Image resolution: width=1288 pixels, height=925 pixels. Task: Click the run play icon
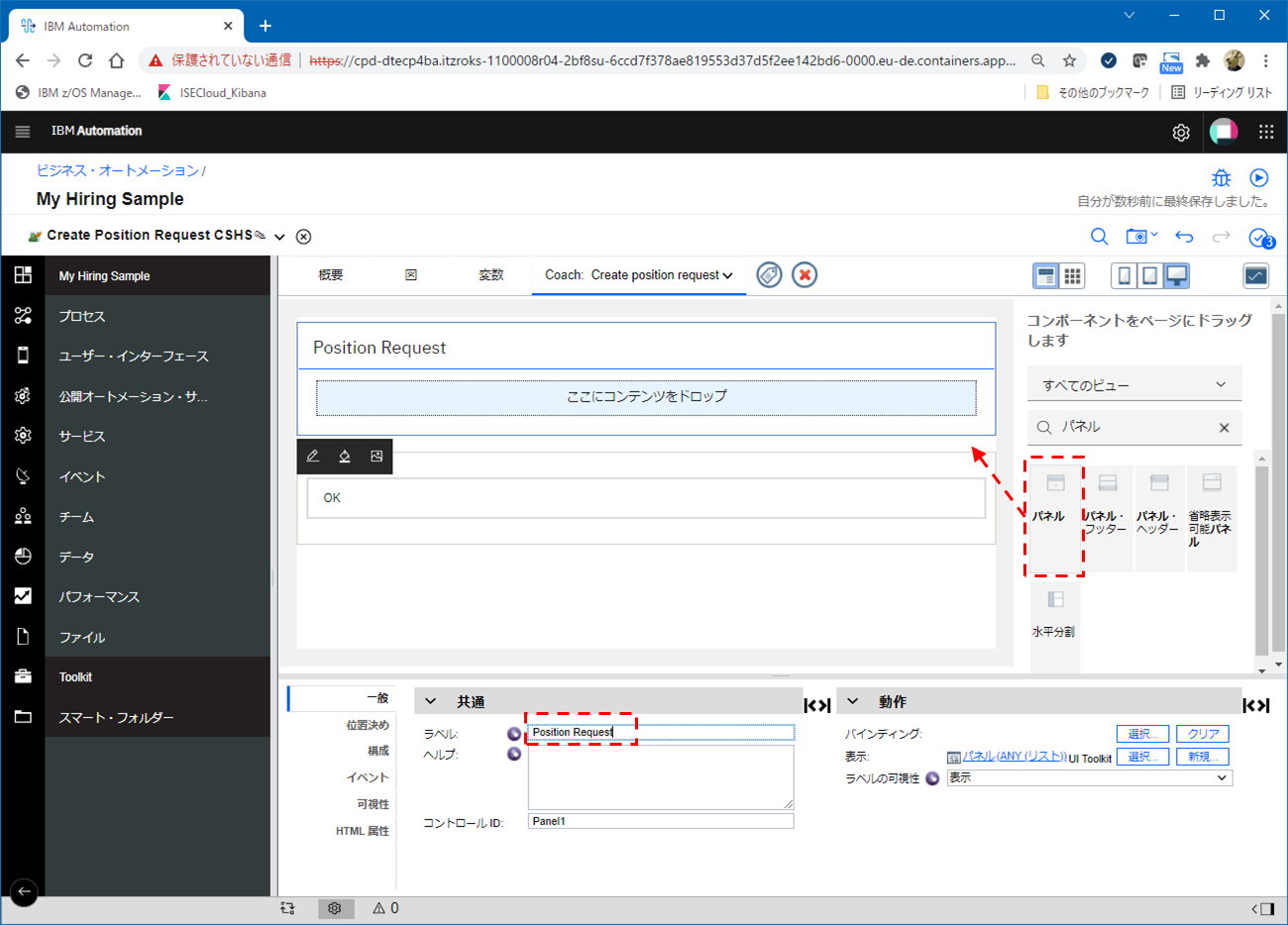1258,178
